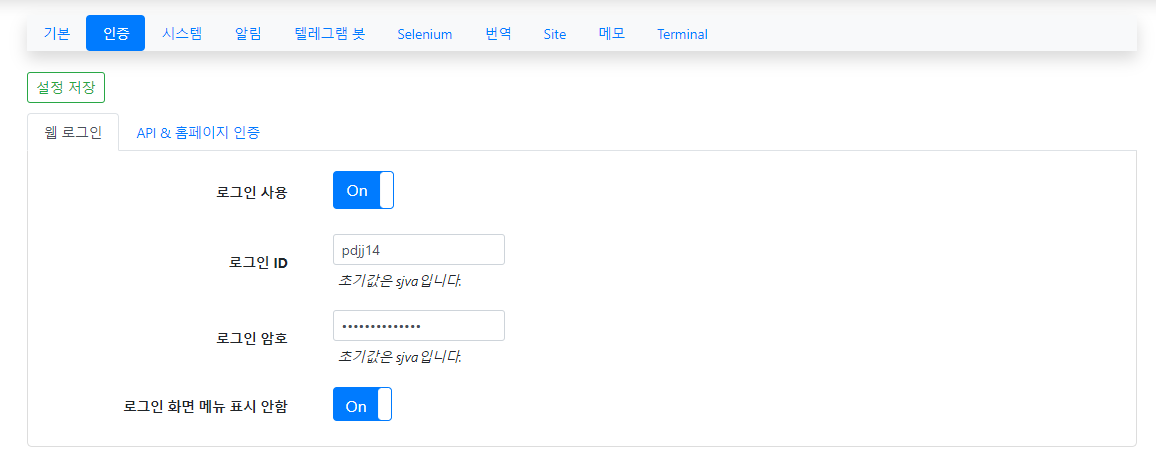Toggle 로그인 화면 메뉴 표시 안함 switch
The width and height of the screenshot is (1156, 465).
tap(362, 405)
